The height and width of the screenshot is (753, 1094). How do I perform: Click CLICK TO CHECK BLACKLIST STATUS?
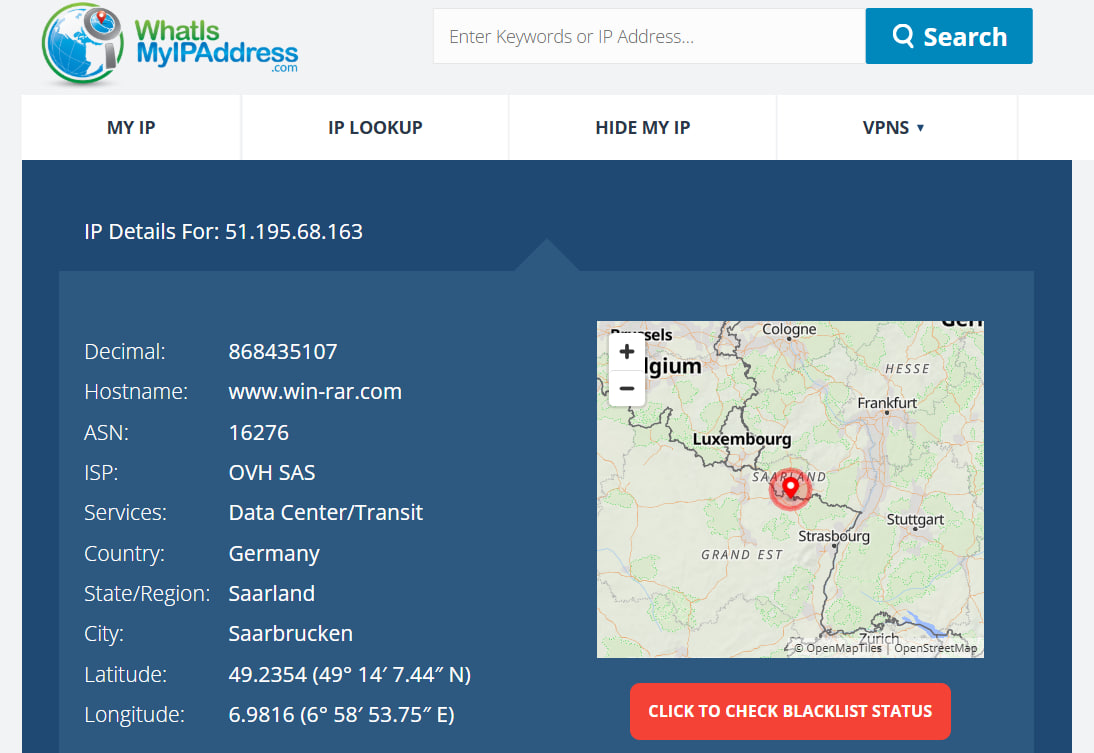pyautogui.click(x=790, y=711)
